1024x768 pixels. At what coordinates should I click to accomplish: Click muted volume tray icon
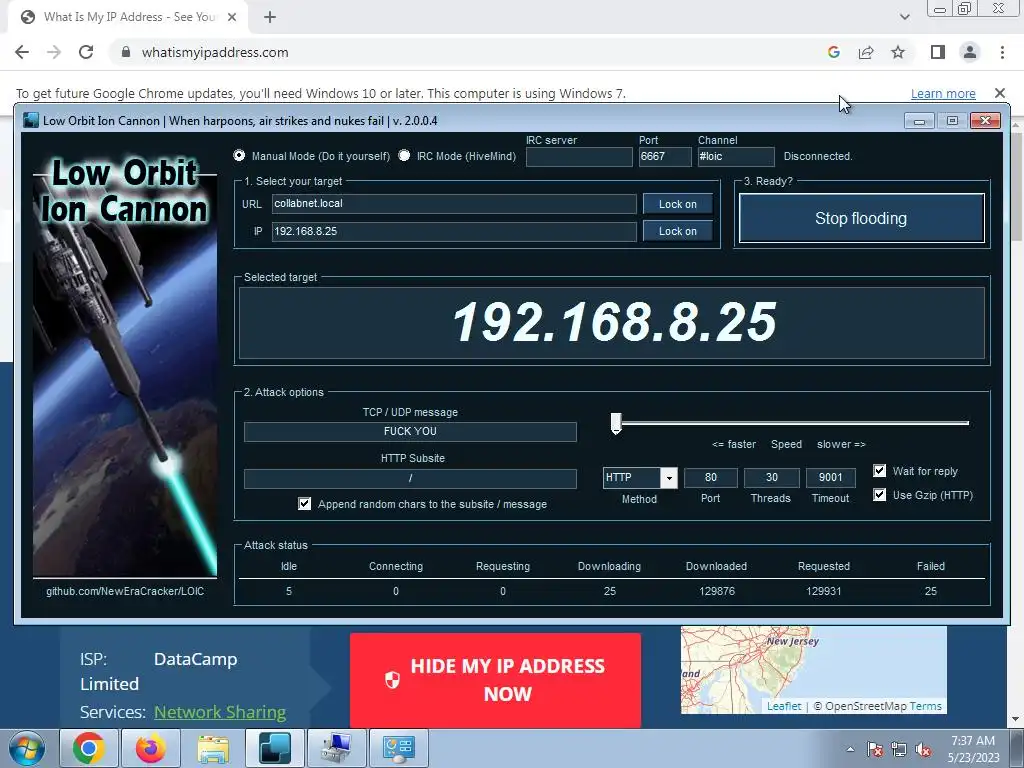coord(923,750)
